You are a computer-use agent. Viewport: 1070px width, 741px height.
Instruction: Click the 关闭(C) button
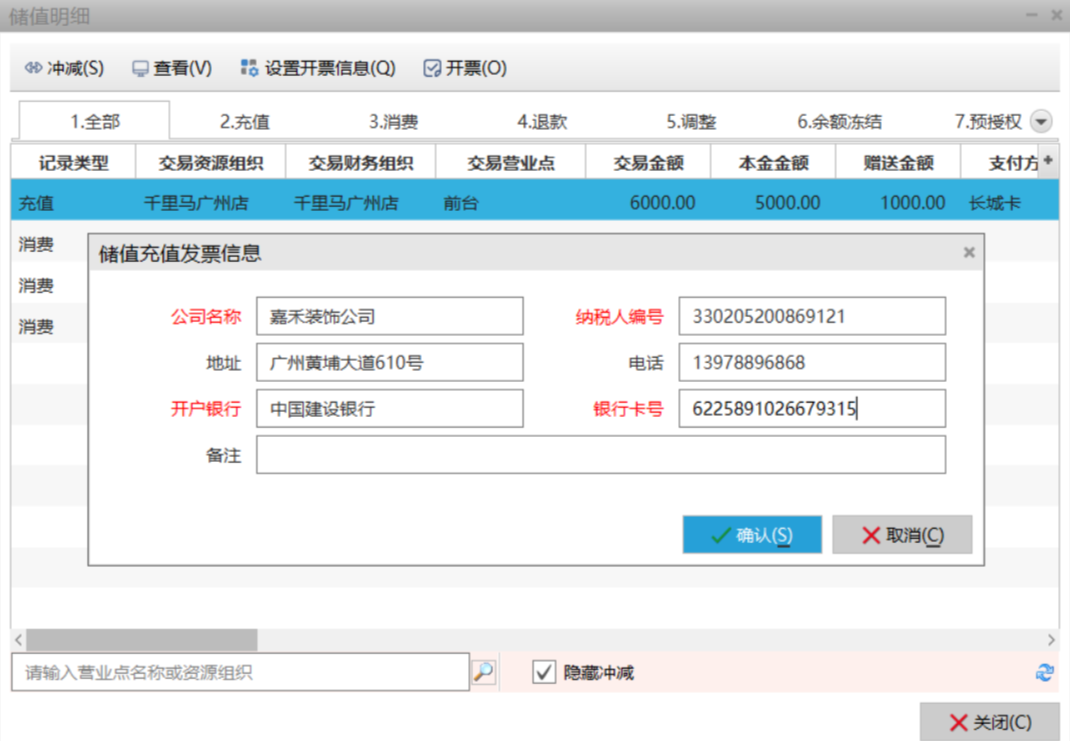click(x=990, y=722)
